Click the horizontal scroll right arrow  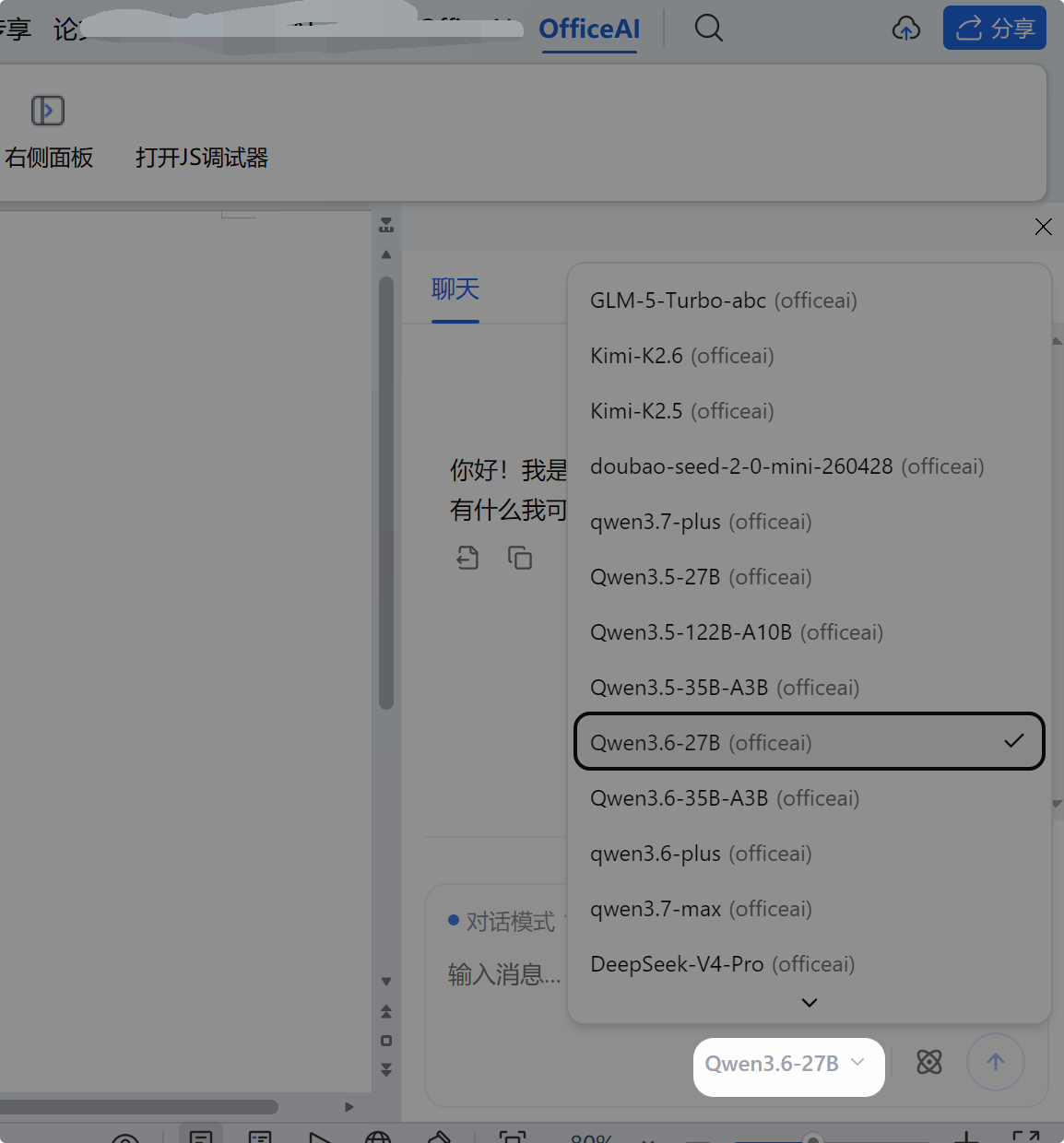(349, 1107)
